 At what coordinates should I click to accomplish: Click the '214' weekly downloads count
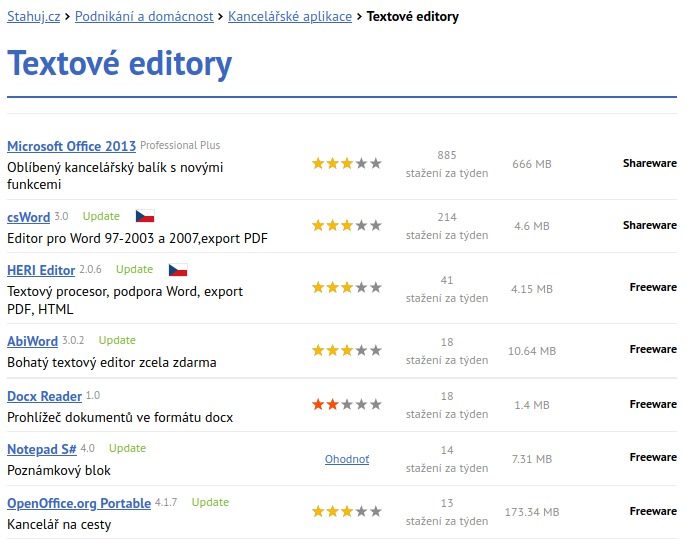[447, 217]
